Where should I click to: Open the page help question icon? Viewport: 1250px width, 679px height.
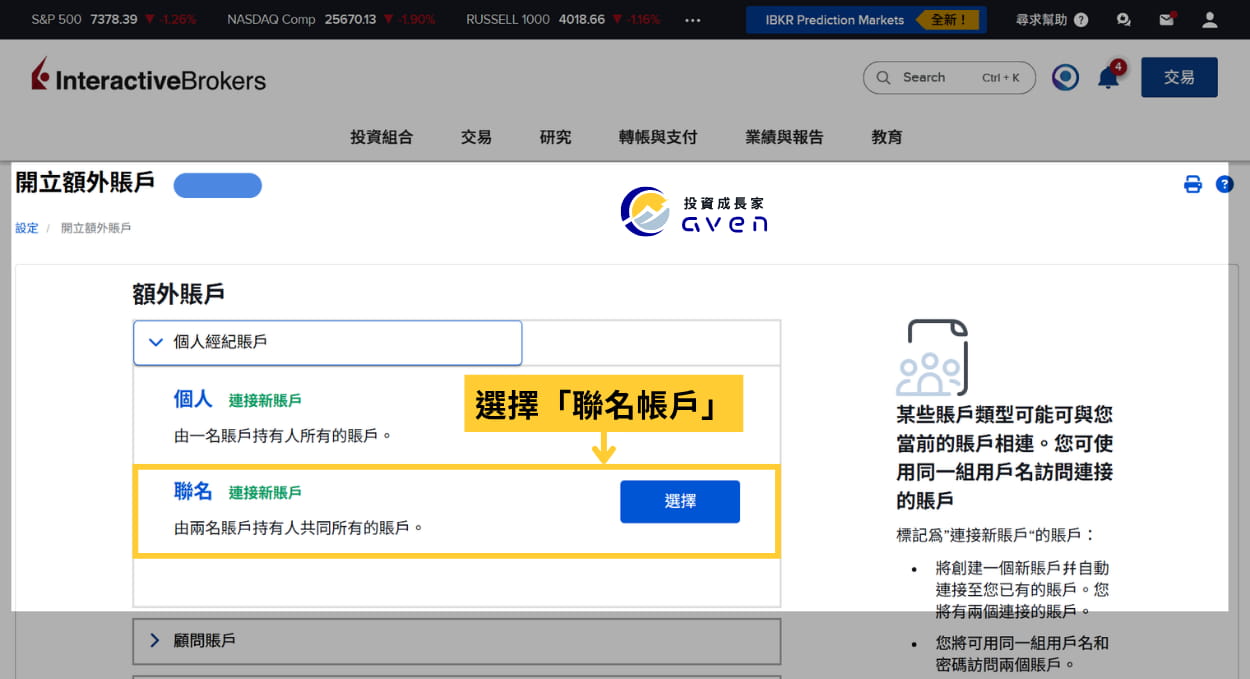[1224, 184]
